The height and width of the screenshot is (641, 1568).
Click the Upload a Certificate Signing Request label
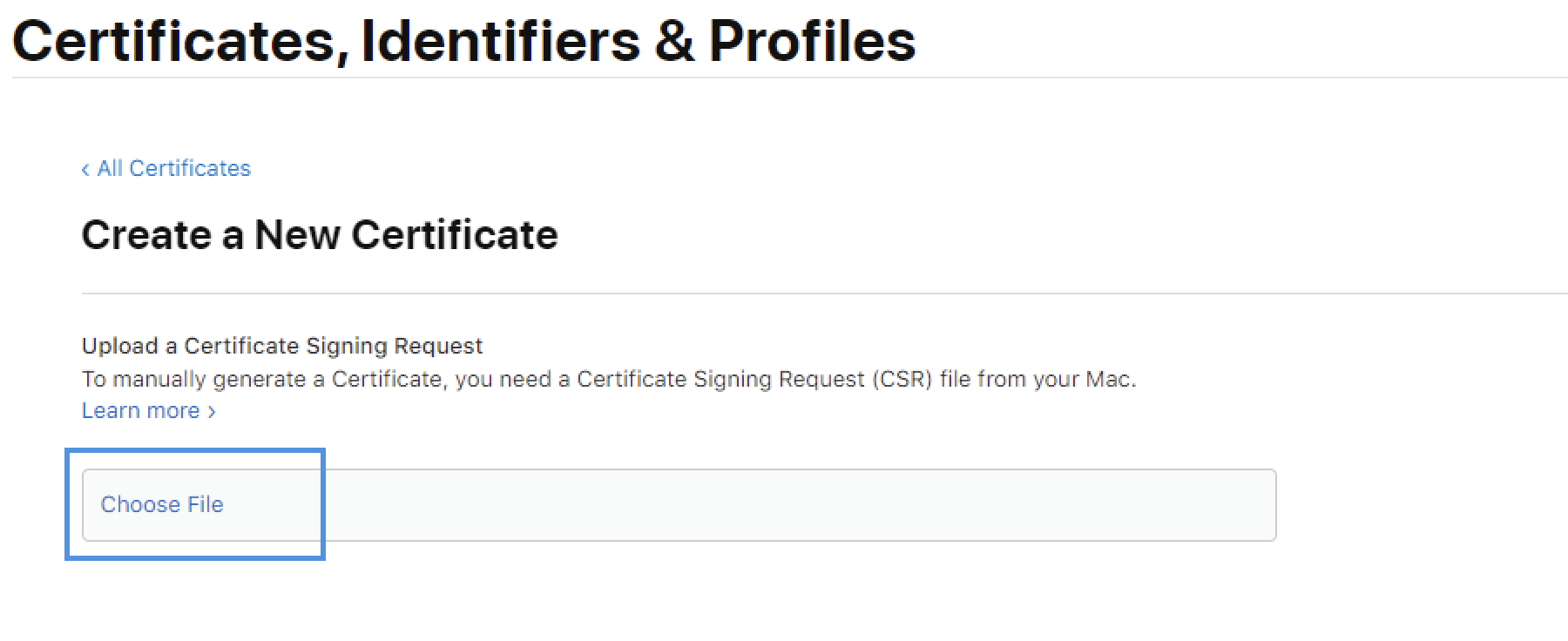tap(281, 346)
